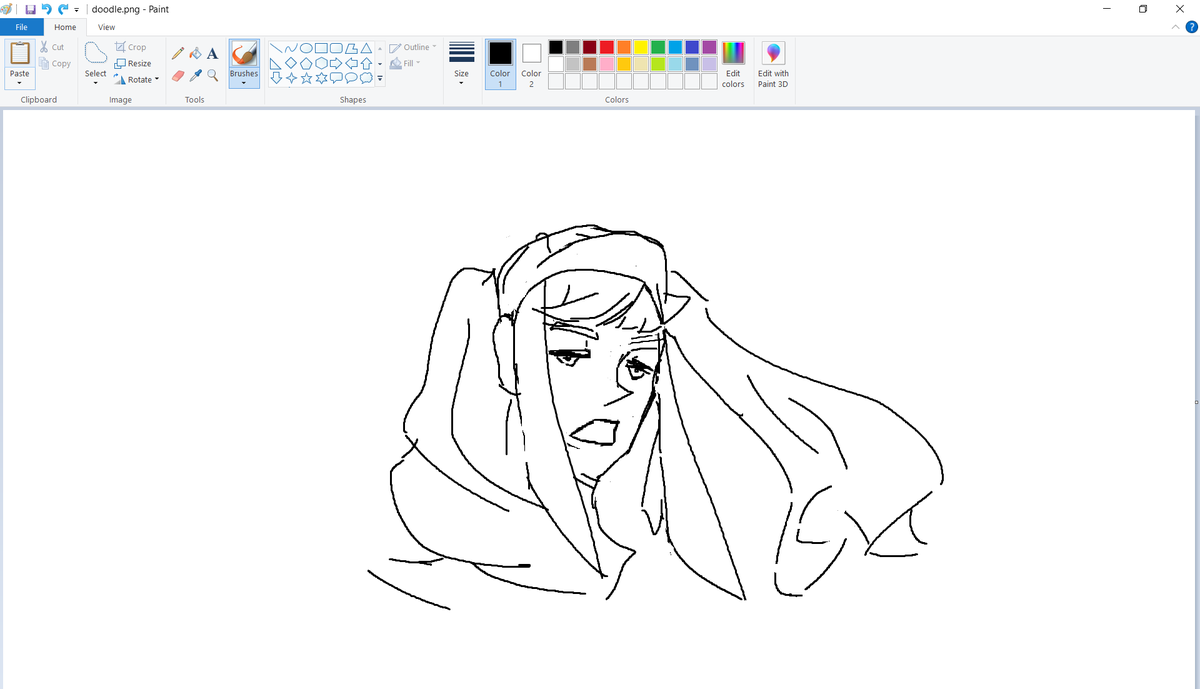Viewport: 1200px width, 689px height.
Task: Pick the dark red color swatch
Action: [590, 47]
